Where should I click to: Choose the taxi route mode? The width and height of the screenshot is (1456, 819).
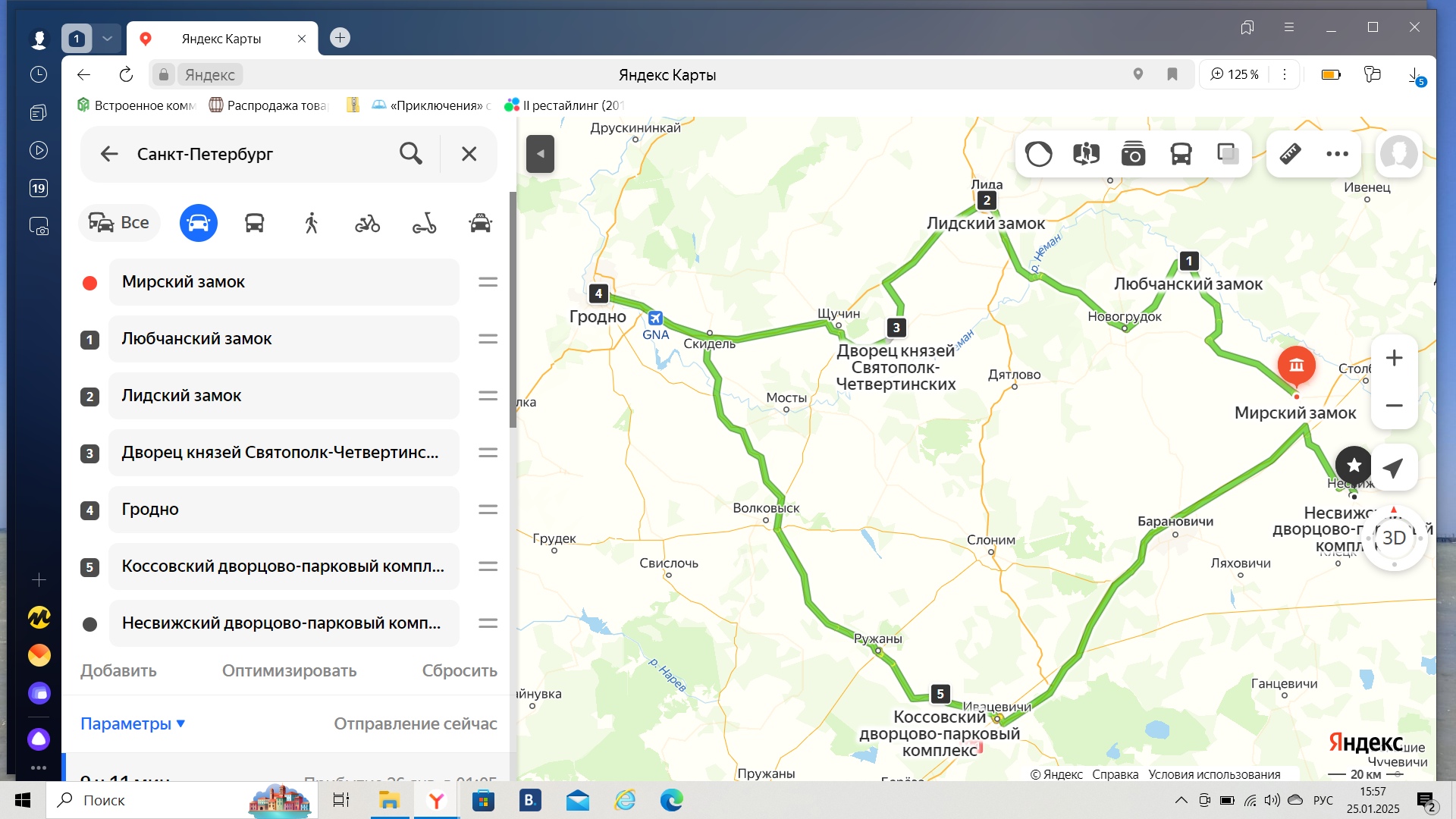point(481,223)
